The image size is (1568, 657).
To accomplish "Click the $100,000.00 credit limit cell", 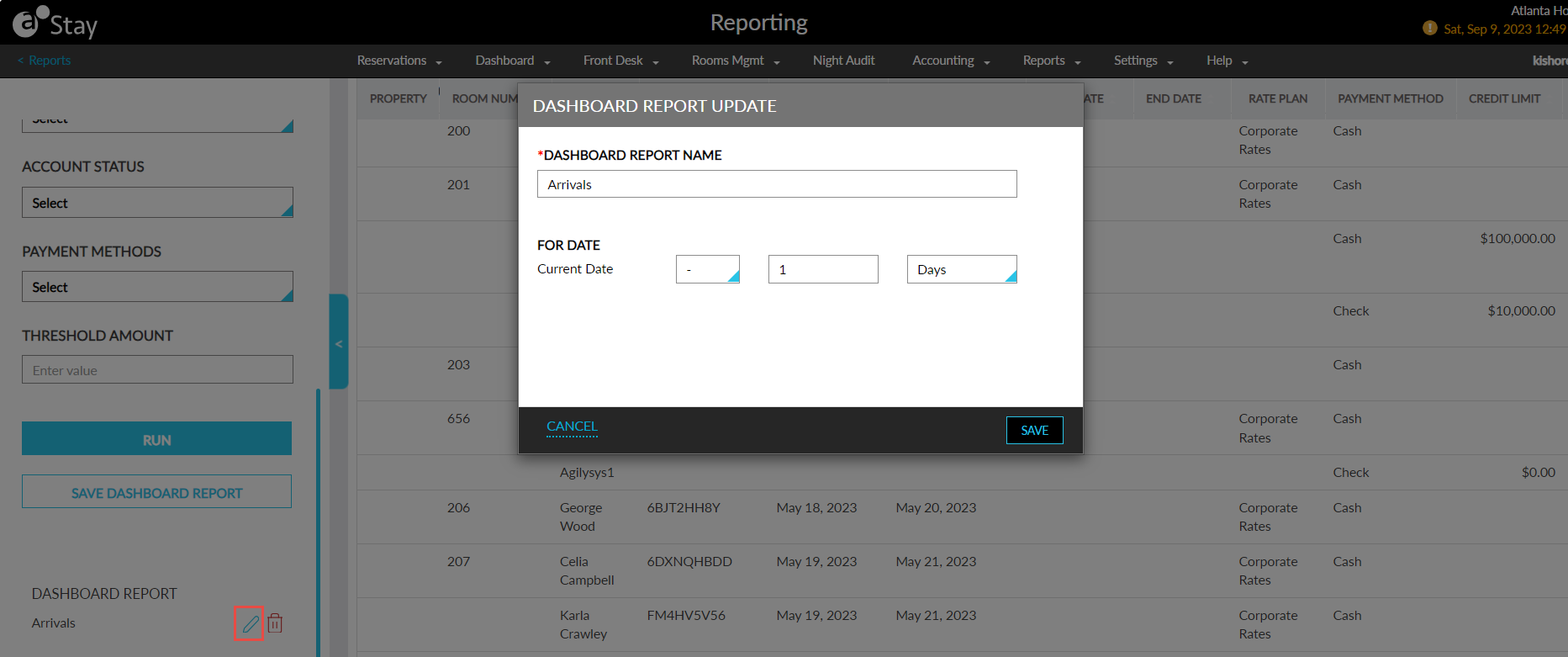I will (1518, 238).
